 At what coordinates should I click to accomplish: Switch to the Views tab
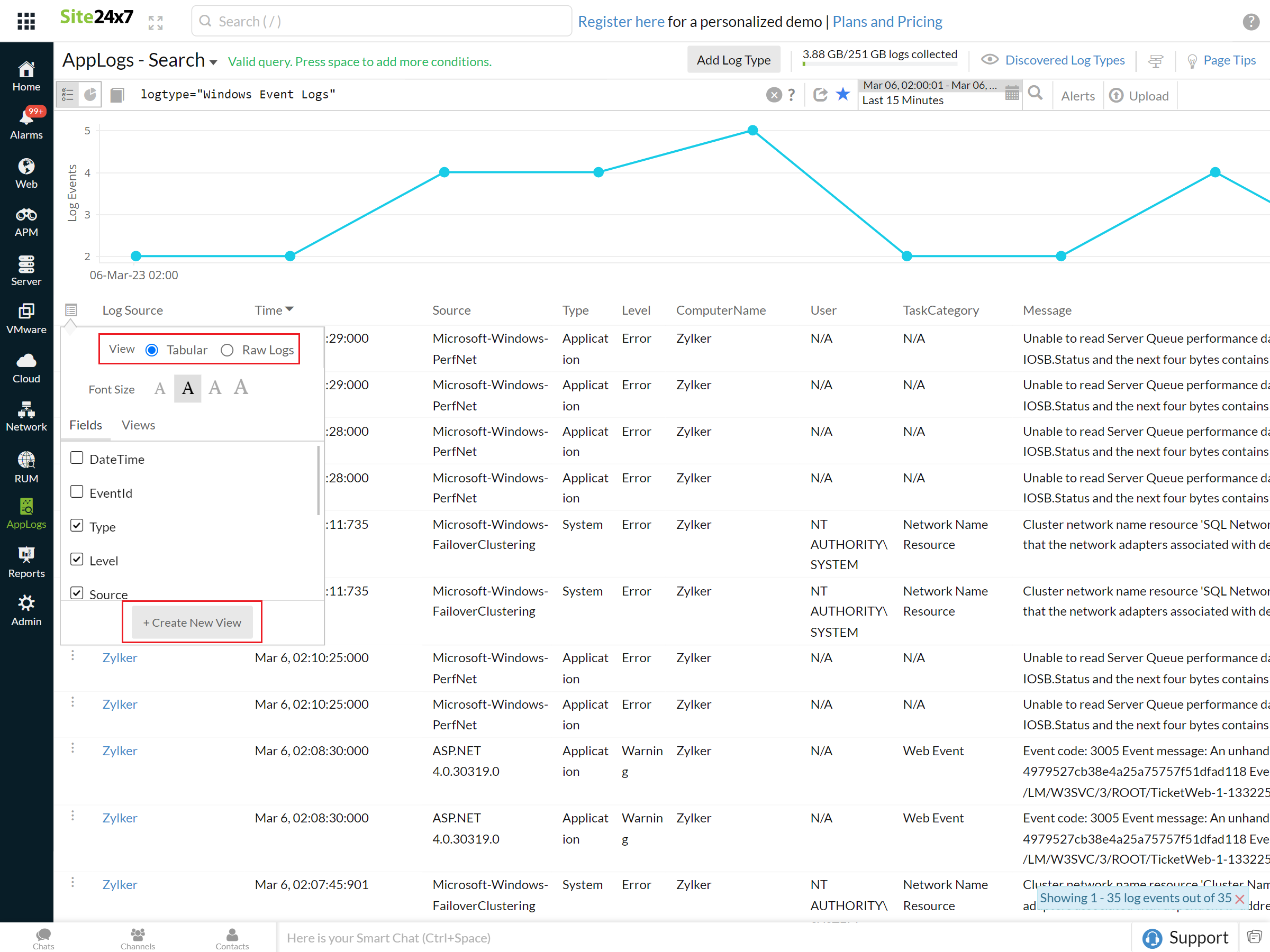(138, 425)
